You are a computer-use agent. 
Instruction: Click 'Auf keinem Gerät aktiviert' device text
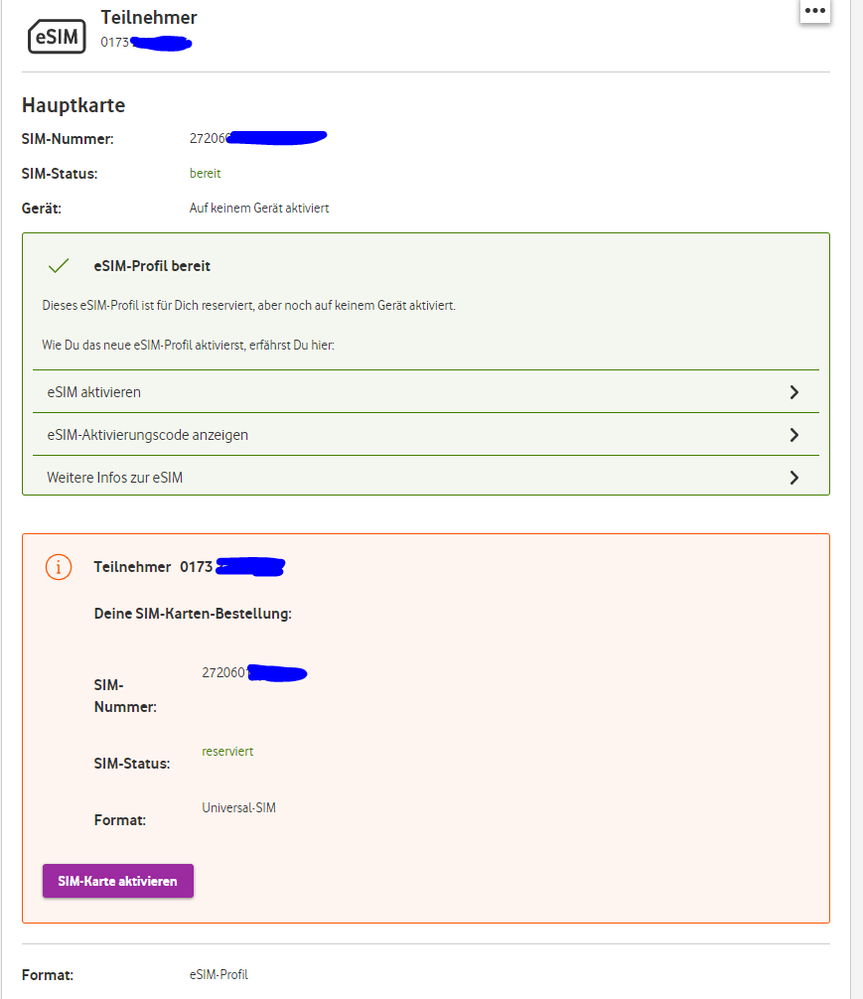pos(259,208)
